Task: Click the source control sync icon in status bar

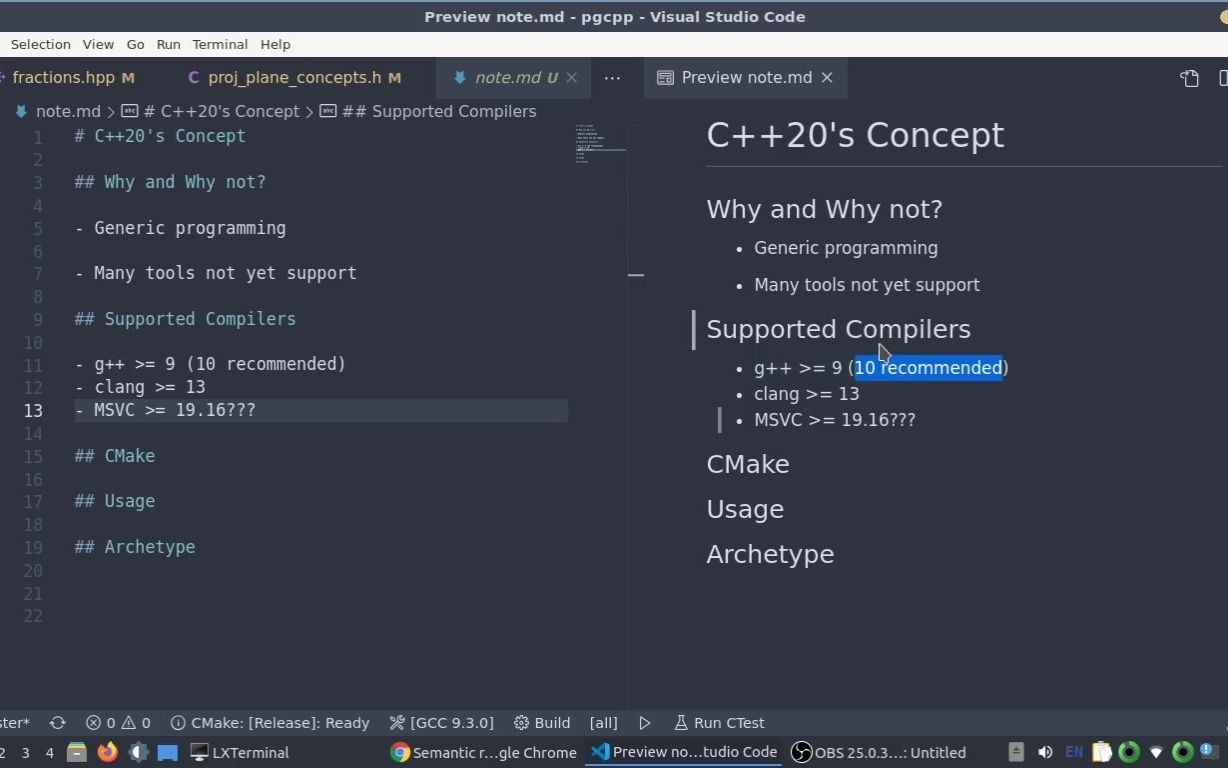Action: [x=57, y=722]
